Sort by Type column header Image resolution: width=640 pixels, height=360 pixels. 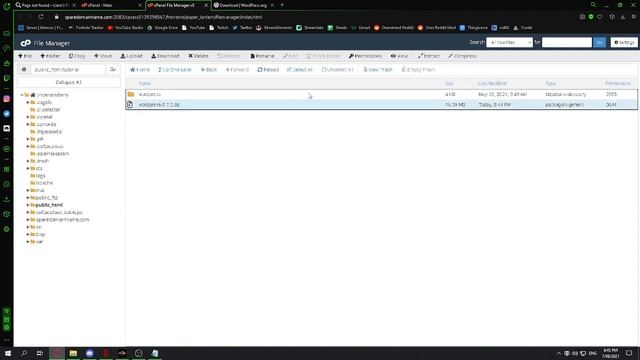pyautogui.click(x=550, y=83)
